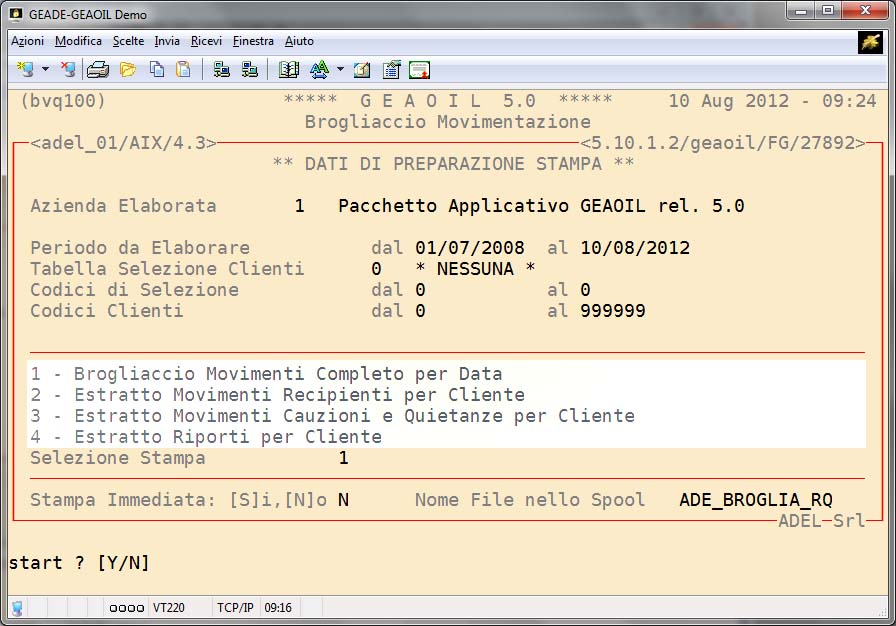Open the Finestra menu

click(x=253, y=41)
